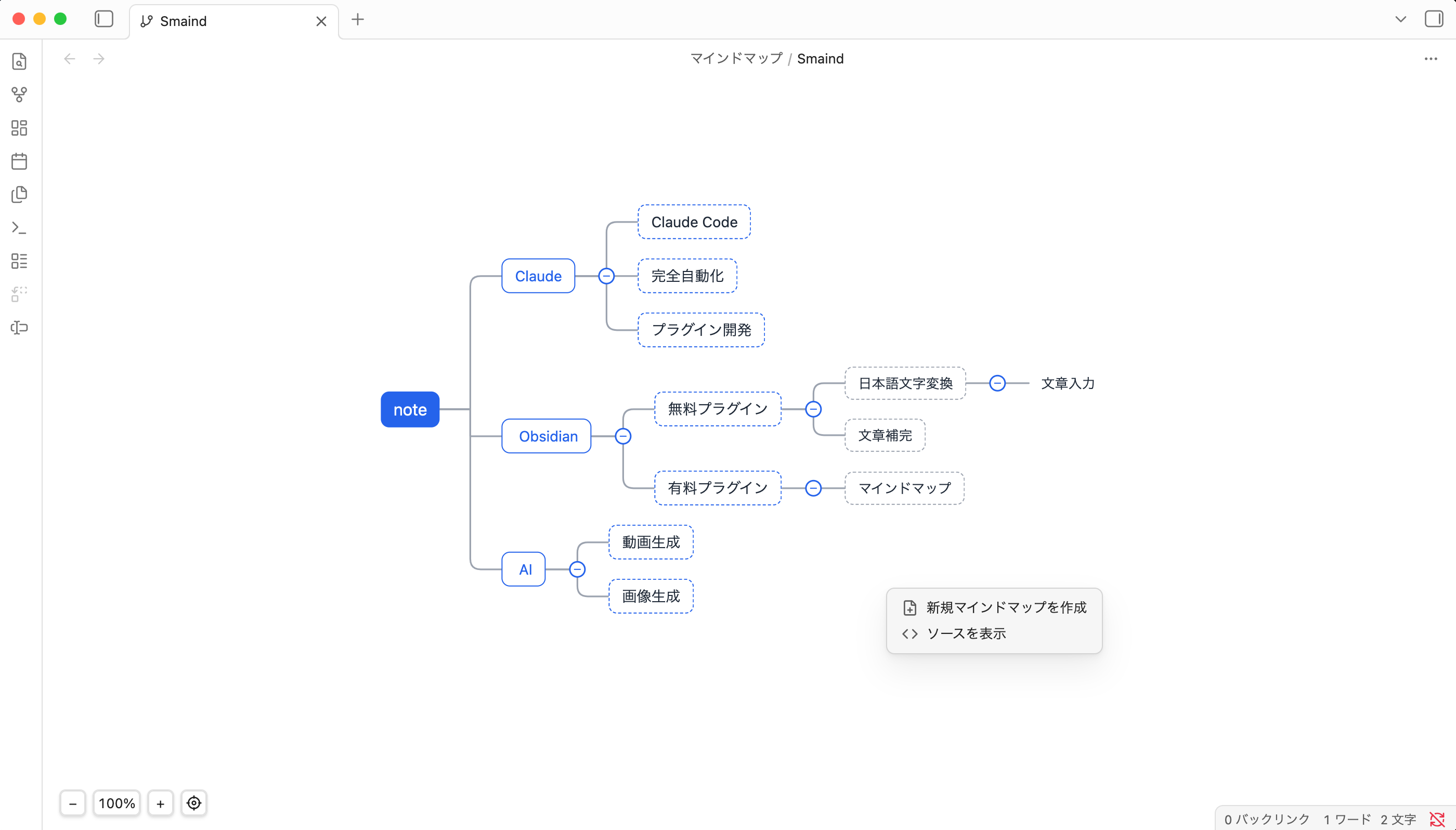Select the プラグイン開発 node

tap(701, 330)
